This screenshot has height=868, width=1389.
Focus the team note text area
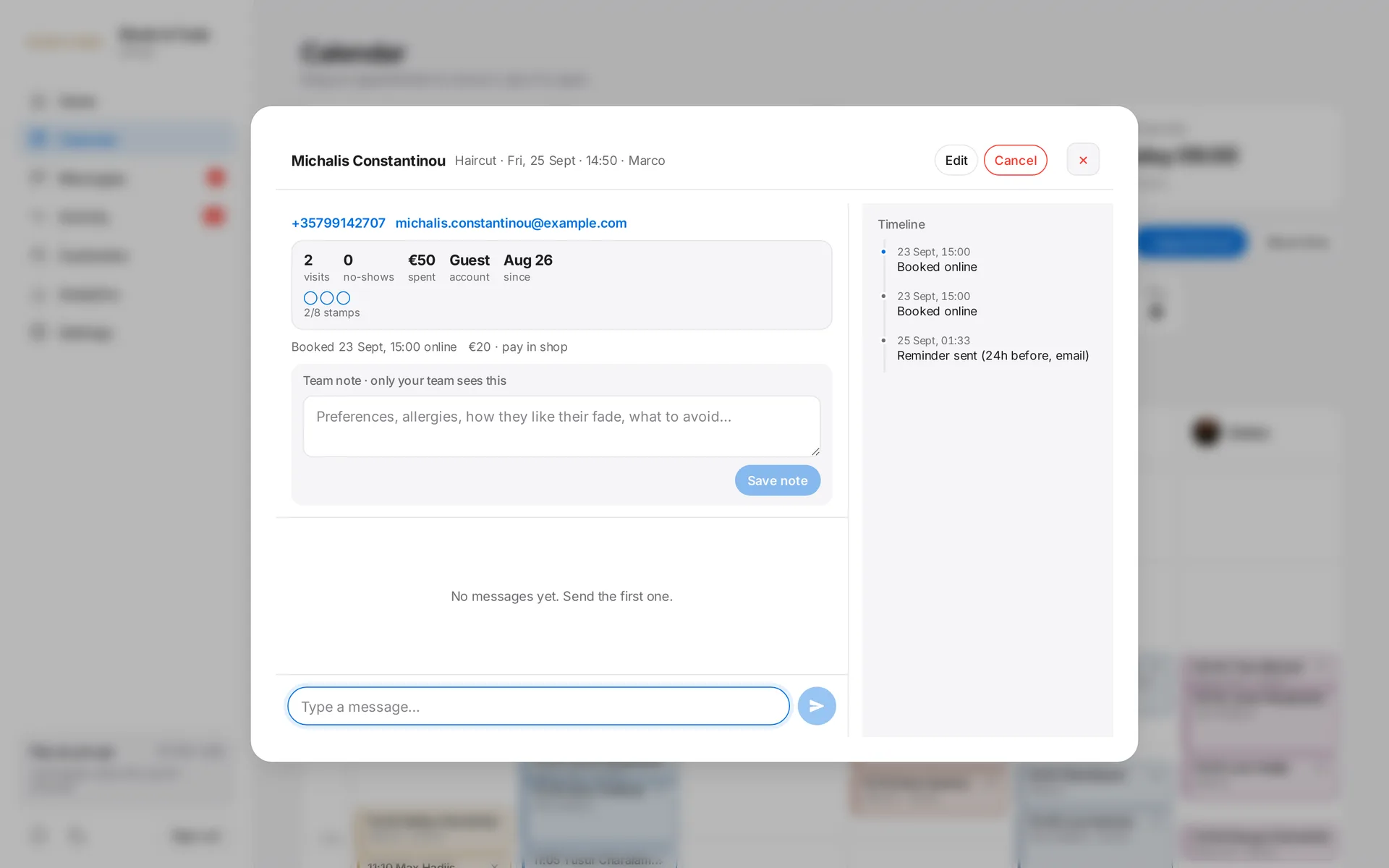coord(561,426)
